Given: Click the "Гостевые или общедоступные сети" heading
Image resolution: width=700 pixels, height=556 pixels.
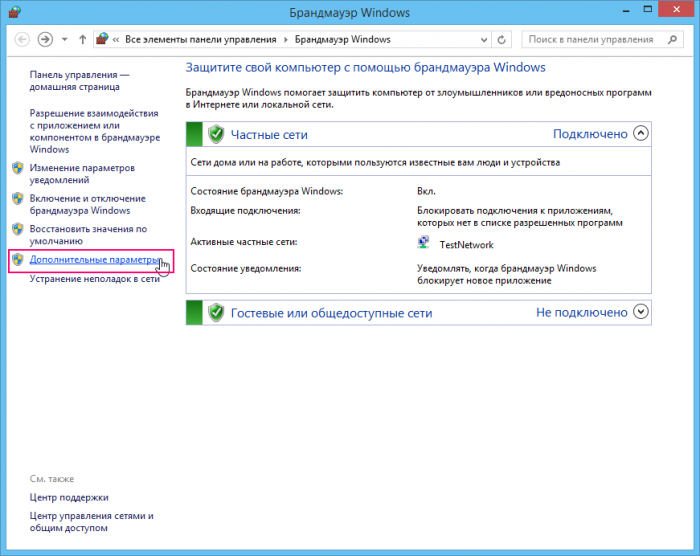Looking at the screenshot, I should tap(331, 313).
